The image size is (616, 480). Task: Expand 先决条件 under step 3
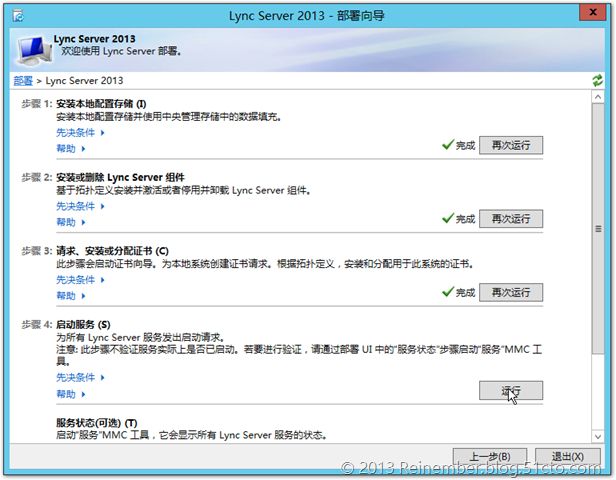80,280
